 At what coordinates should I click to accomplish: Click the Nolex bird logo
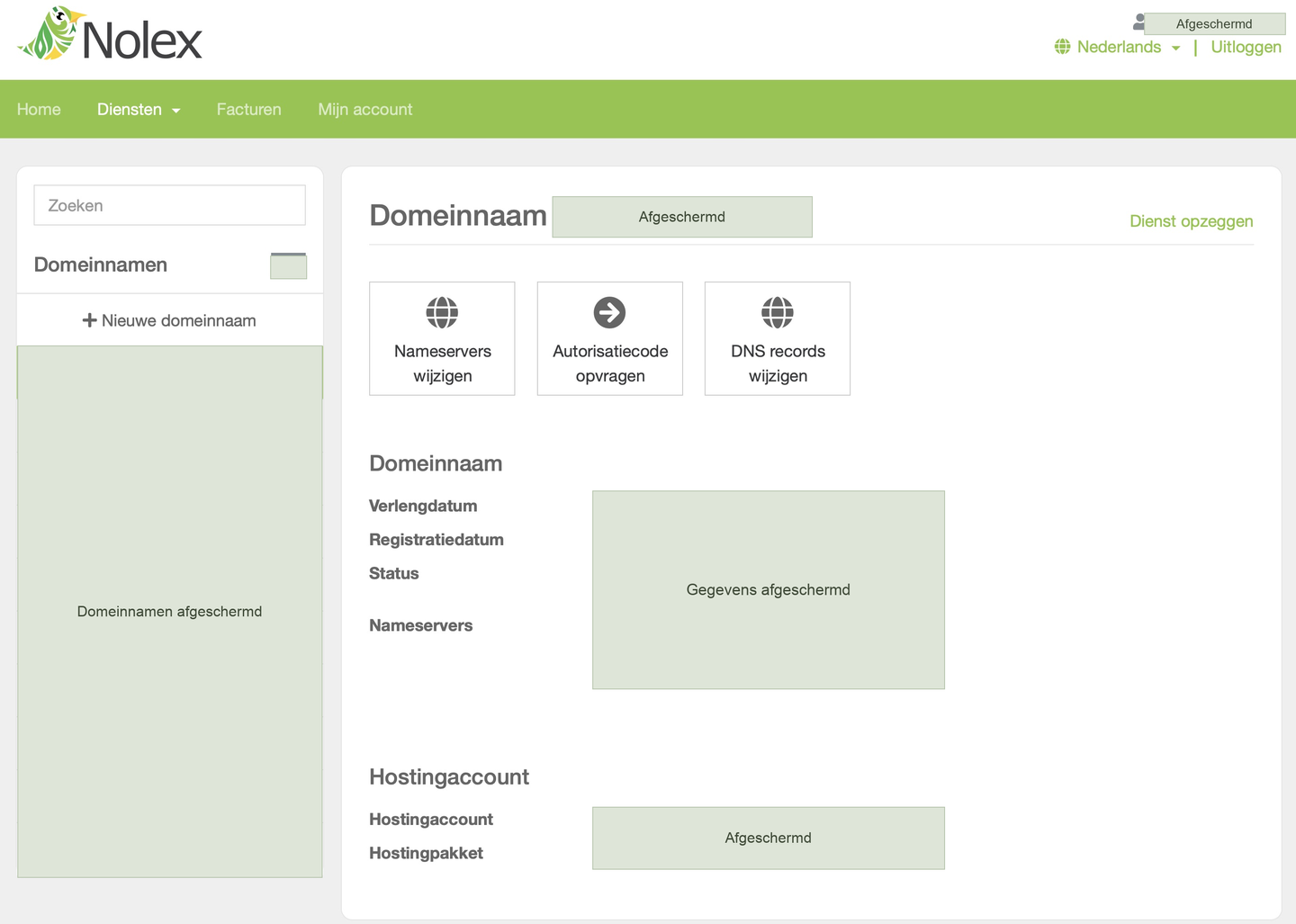(x=110, y=34)
